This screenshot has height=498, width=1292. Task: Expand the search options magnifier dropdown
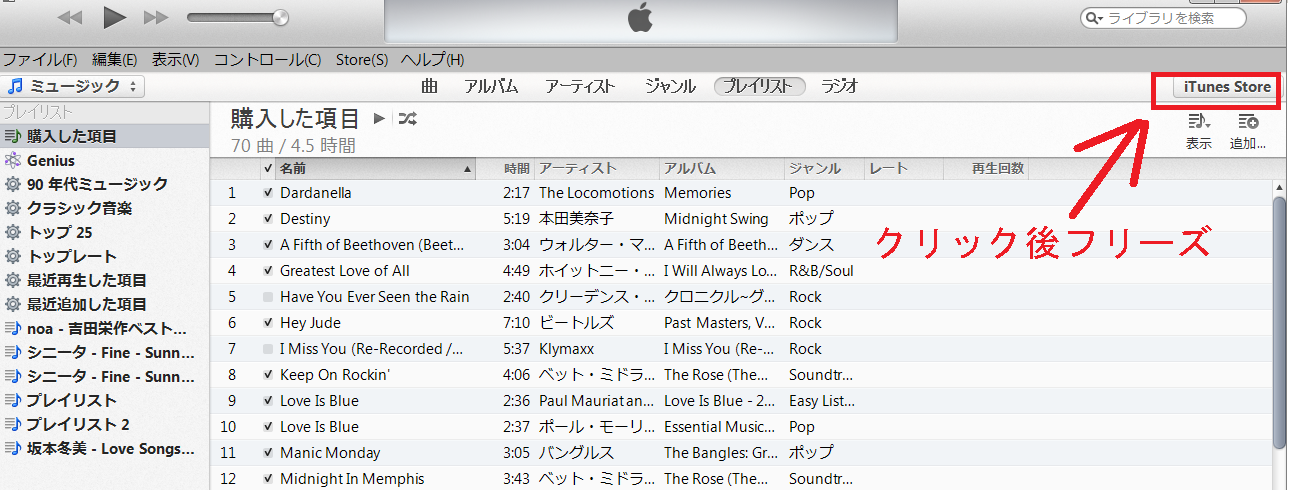(x=1096, y=18)
